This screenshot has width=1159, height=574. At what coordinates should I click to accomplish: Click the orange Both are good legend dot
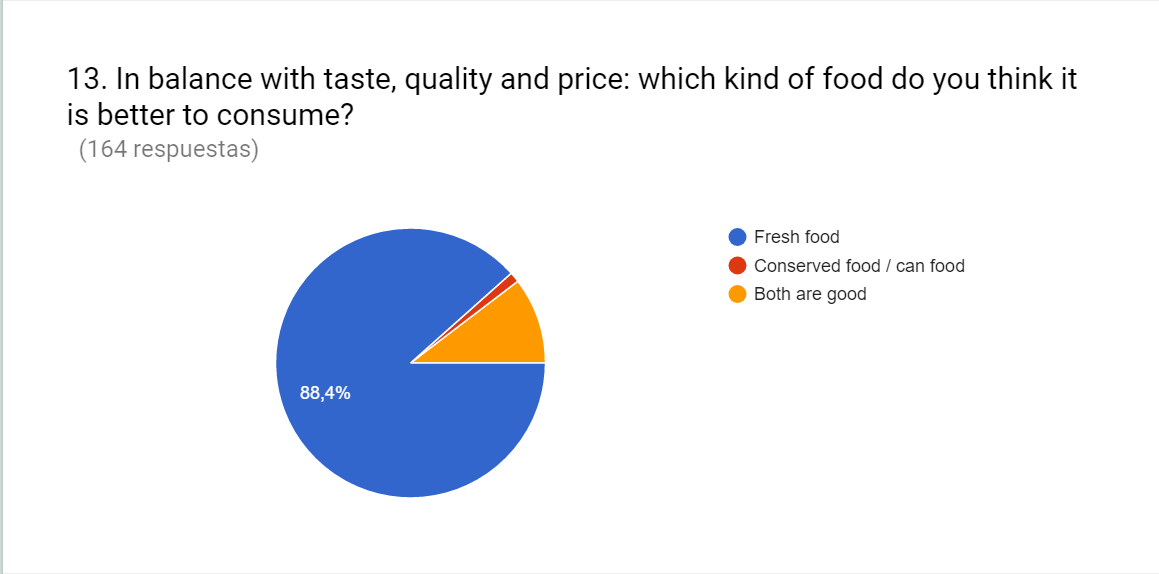click(738, 294)
